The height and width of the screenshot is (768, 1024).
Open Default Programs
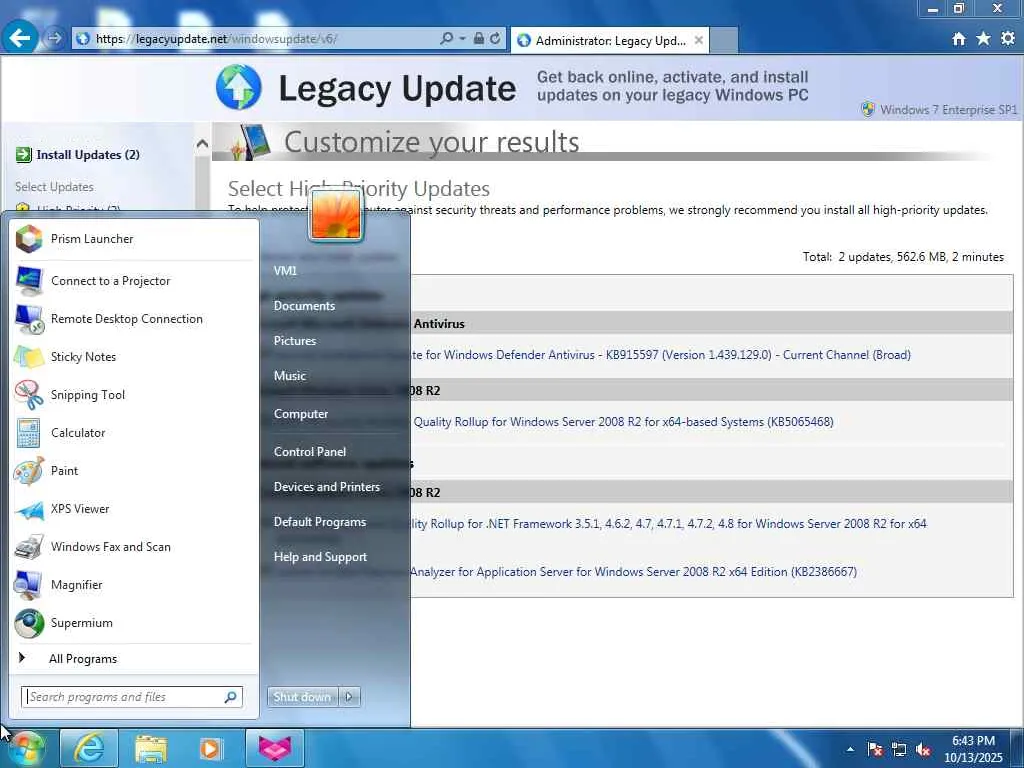[x=320, y=522]
